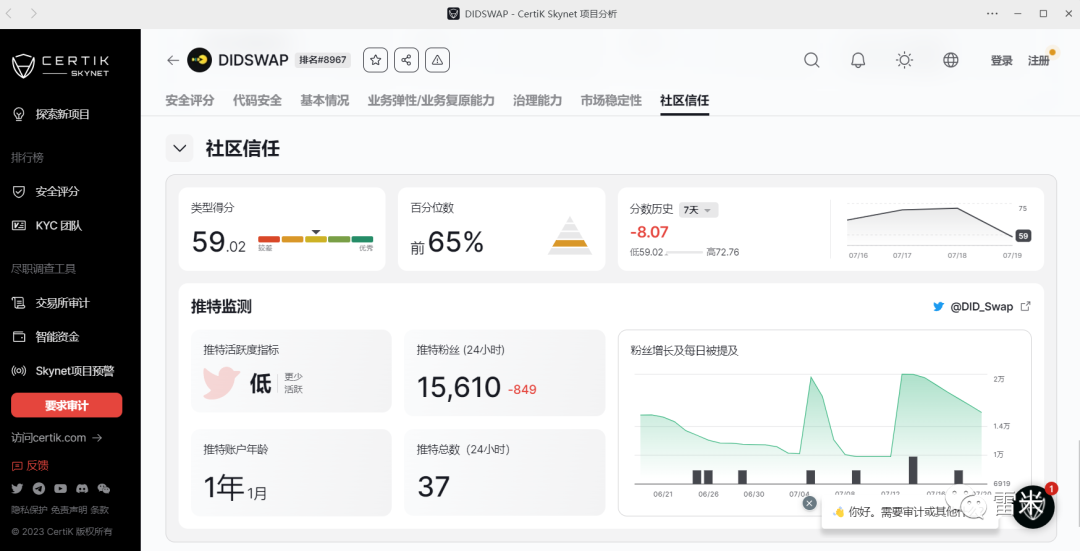Switch to the 基本情况 tab

[324, 101]
